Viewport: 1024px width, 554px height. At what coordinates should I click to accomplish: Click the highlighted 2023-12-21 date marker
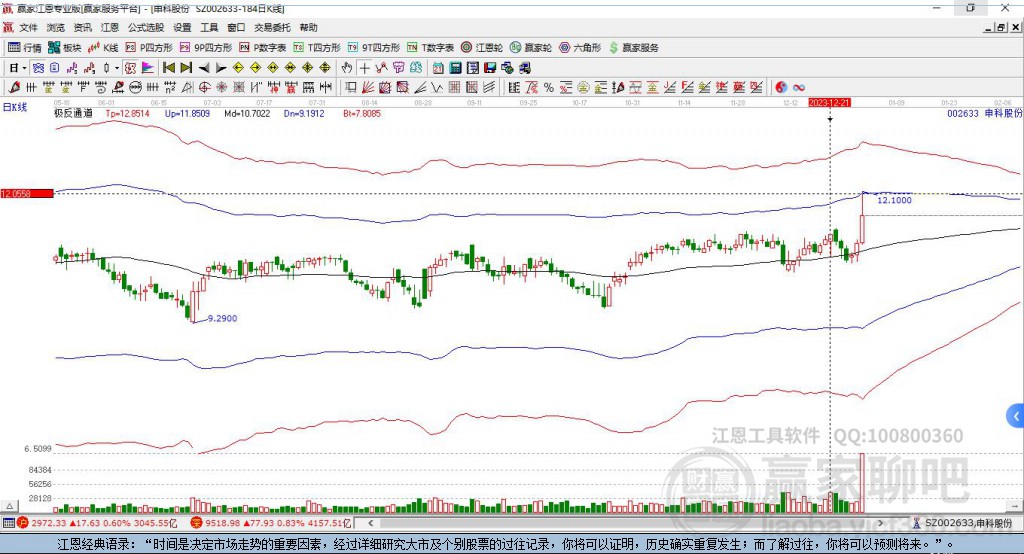pos(829,103)
